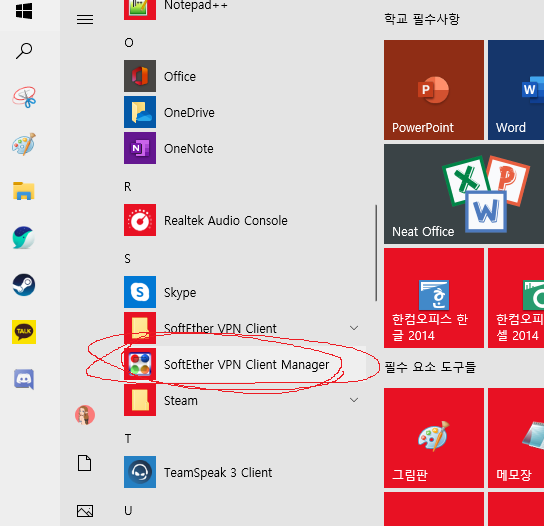Jump to letter U section header

[x=128, y=511]
